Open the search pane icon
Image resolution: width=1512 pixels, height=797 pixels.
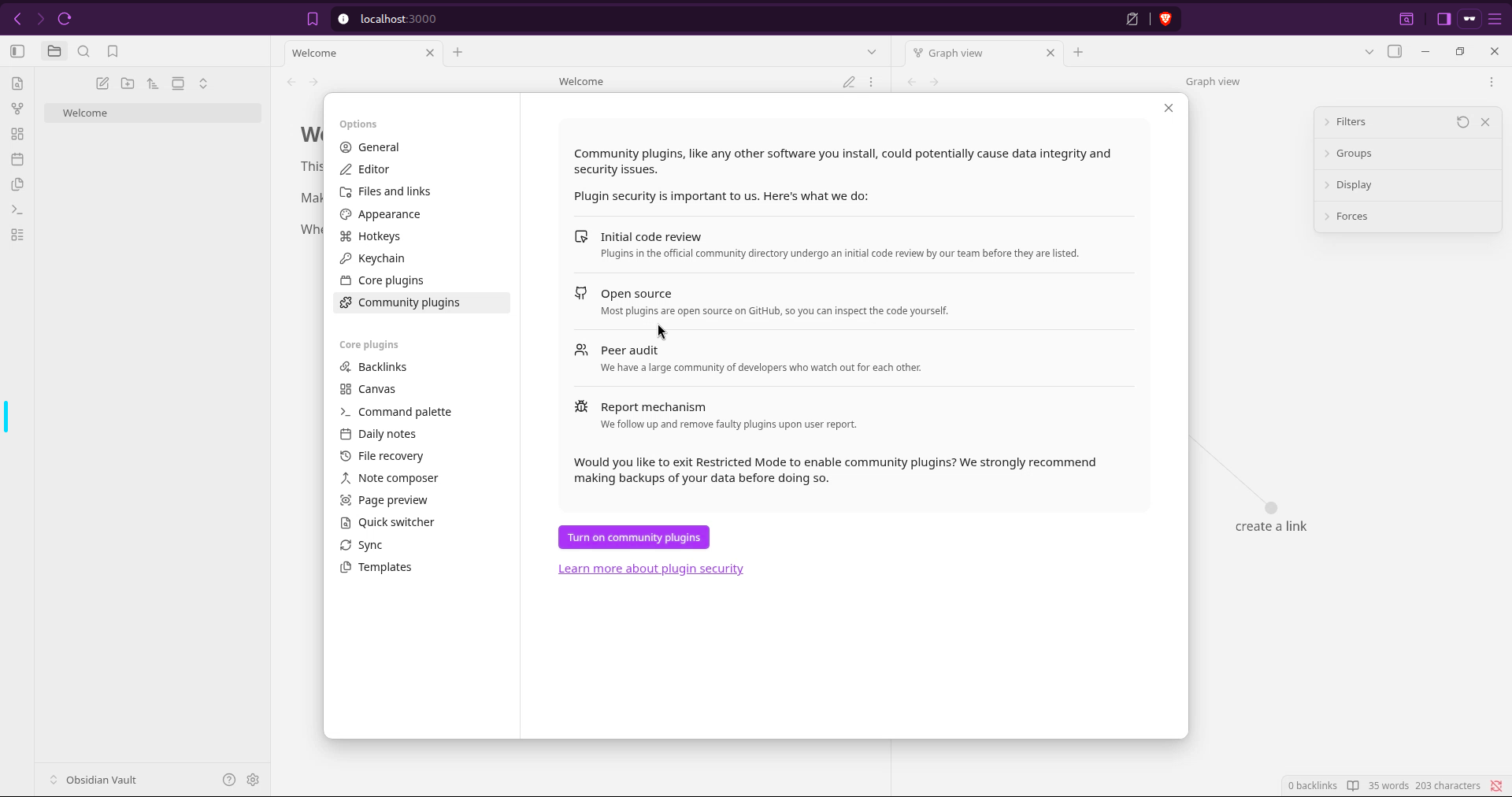pos(83,51)
